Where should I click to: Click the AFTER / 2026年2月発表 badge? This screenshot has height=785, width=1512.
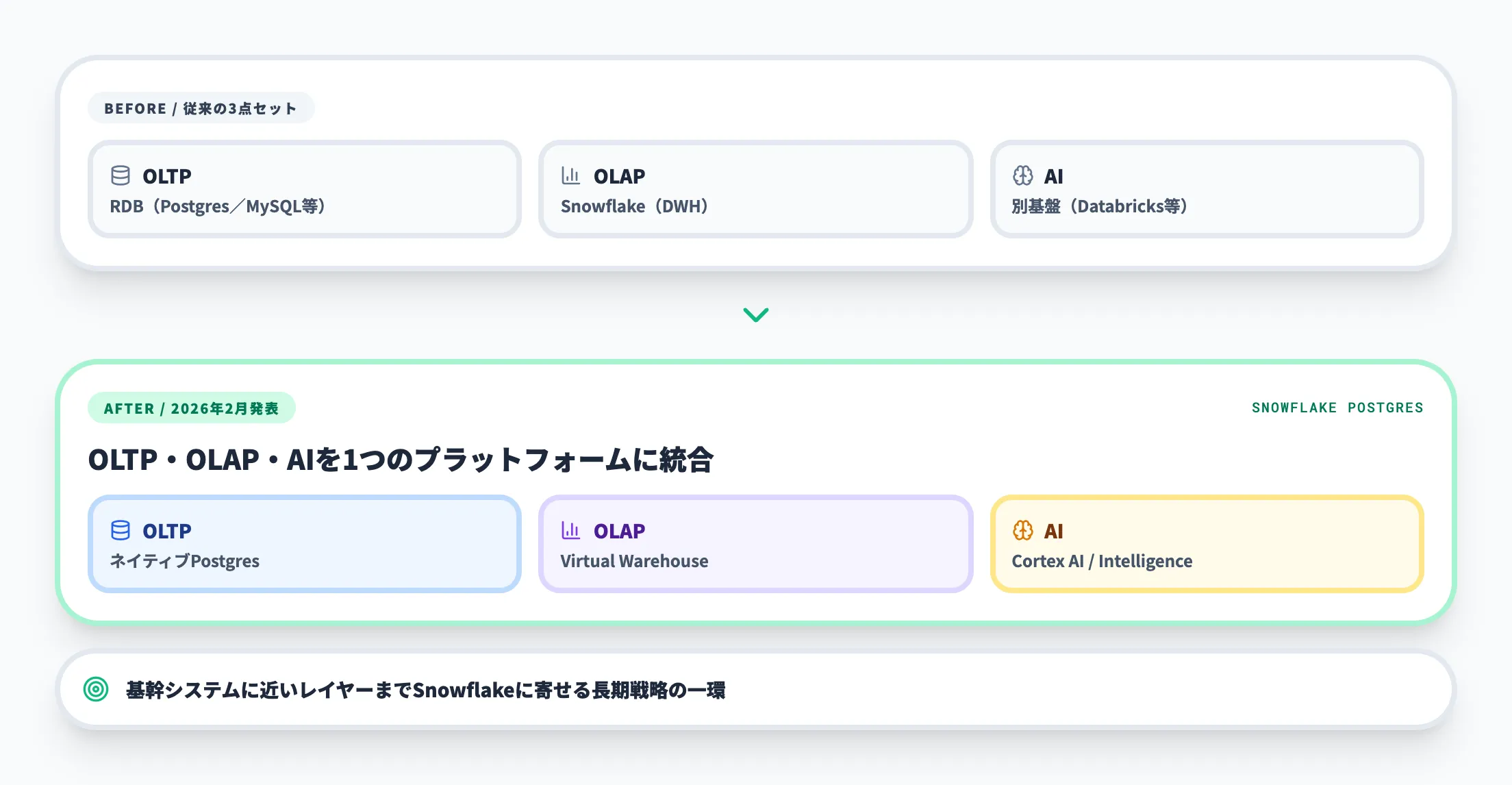tap(191, 408)
